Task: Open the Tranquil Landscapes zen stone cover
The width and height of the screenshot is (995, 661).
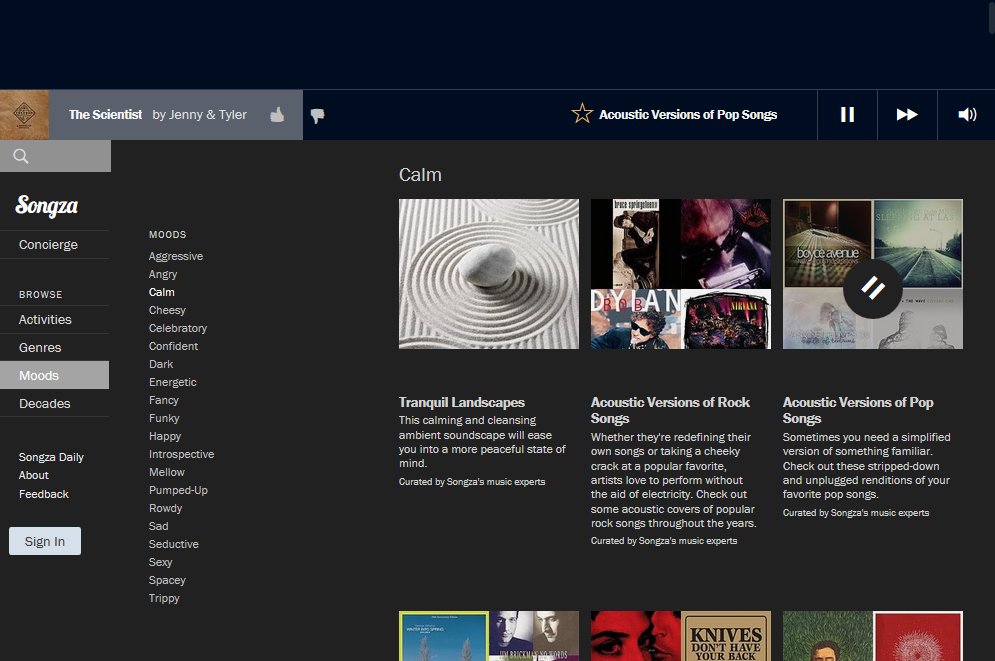Action: coord(489,274)
